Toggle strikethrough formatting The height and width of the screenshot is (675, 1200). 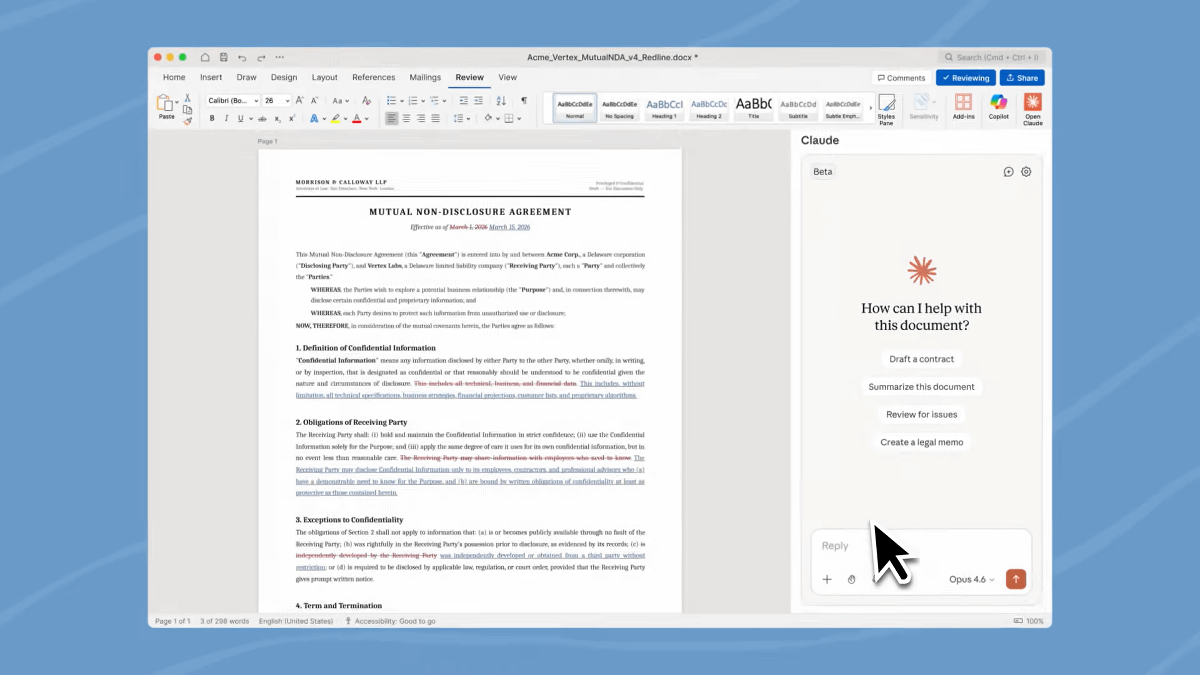coord(264,119)
